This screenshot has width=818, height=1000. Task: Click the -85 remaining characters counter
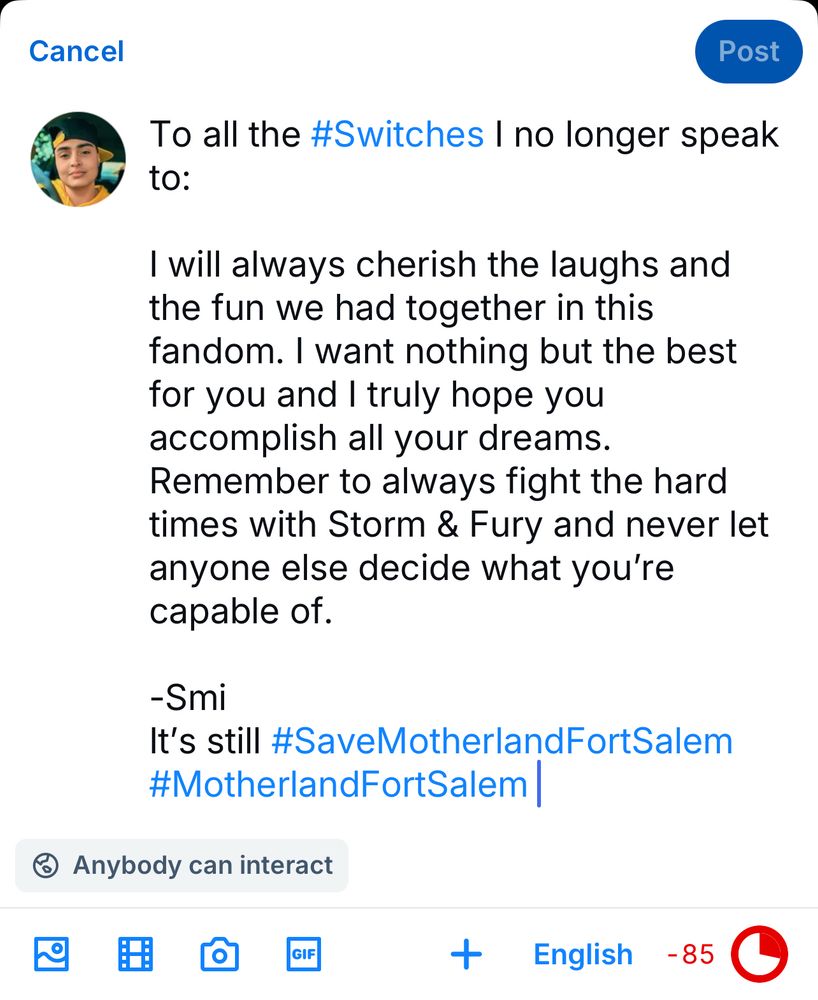coord(691,954)
